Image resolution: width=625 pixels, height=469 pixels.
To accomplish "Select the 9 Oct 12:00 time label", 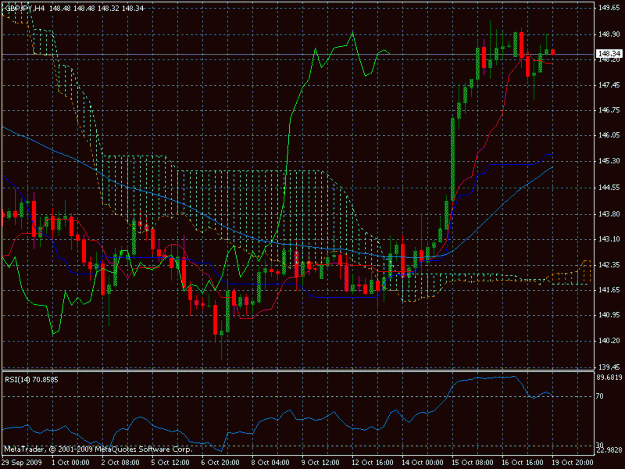I will (320, 463).
